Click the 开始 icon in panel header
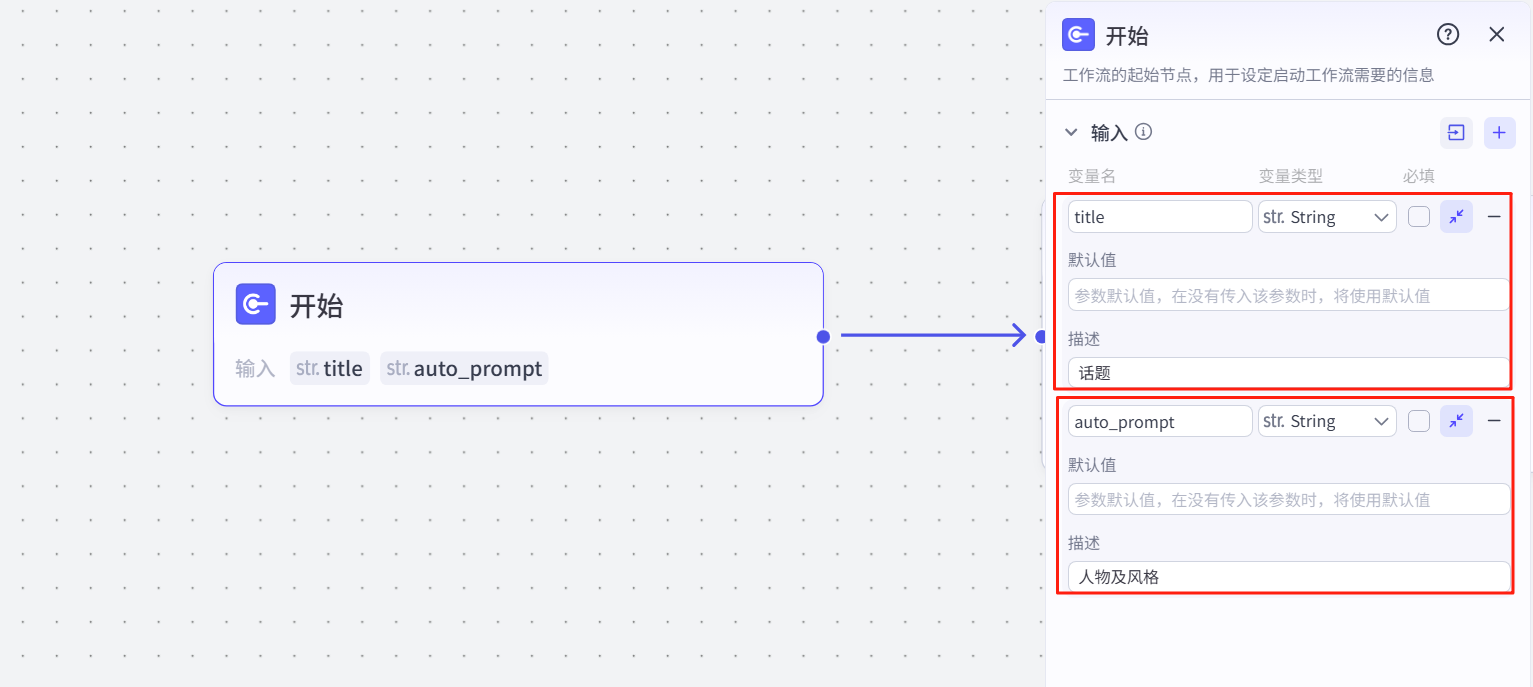1533x687 pixels. [x=1078, y=35]
